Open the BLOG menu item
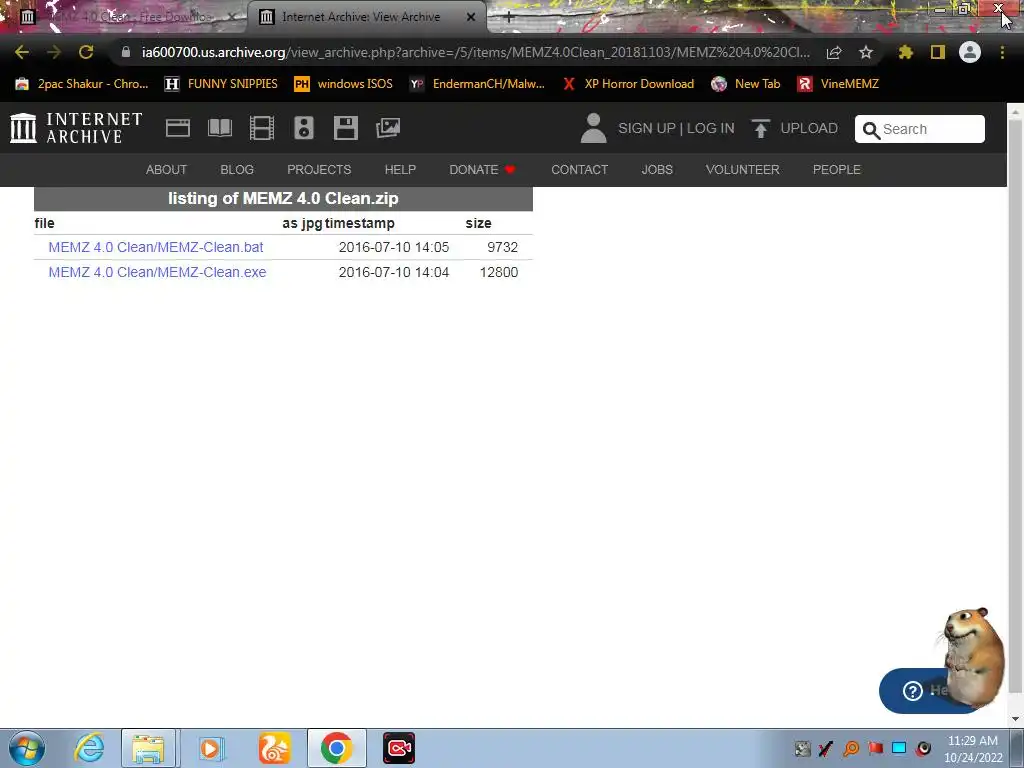The height and width of the screenshot is (768, 1024). coord(236,170)
